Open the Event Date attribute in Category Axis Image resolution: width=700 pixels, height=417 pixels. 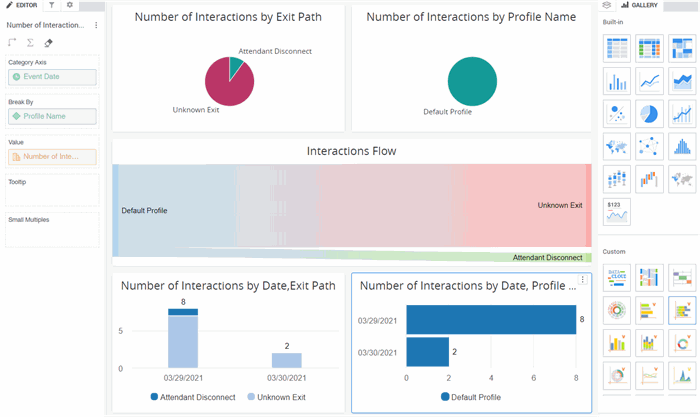click(x=52, y=77)
